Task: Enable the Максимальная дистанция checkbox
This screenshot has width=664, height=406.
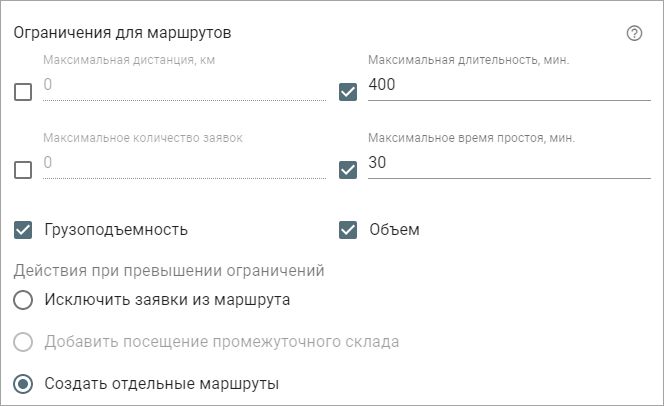Action: tap(23, 92)
